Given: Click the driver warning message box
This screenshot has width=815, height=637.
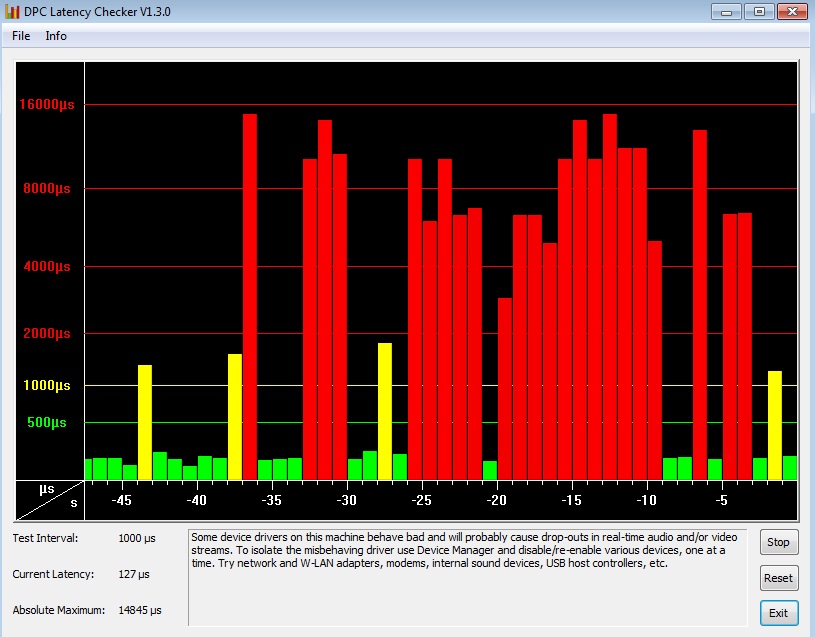Looking at the screenshot, I should pos(467,578).
